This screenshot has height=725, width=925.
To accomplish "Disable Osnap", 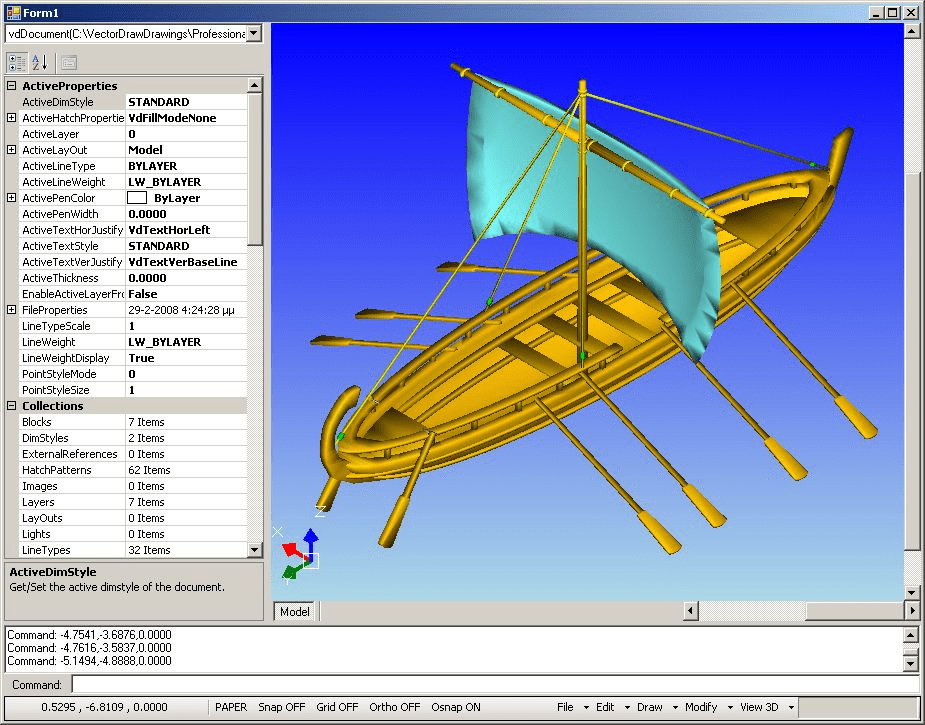I will 456,707.
